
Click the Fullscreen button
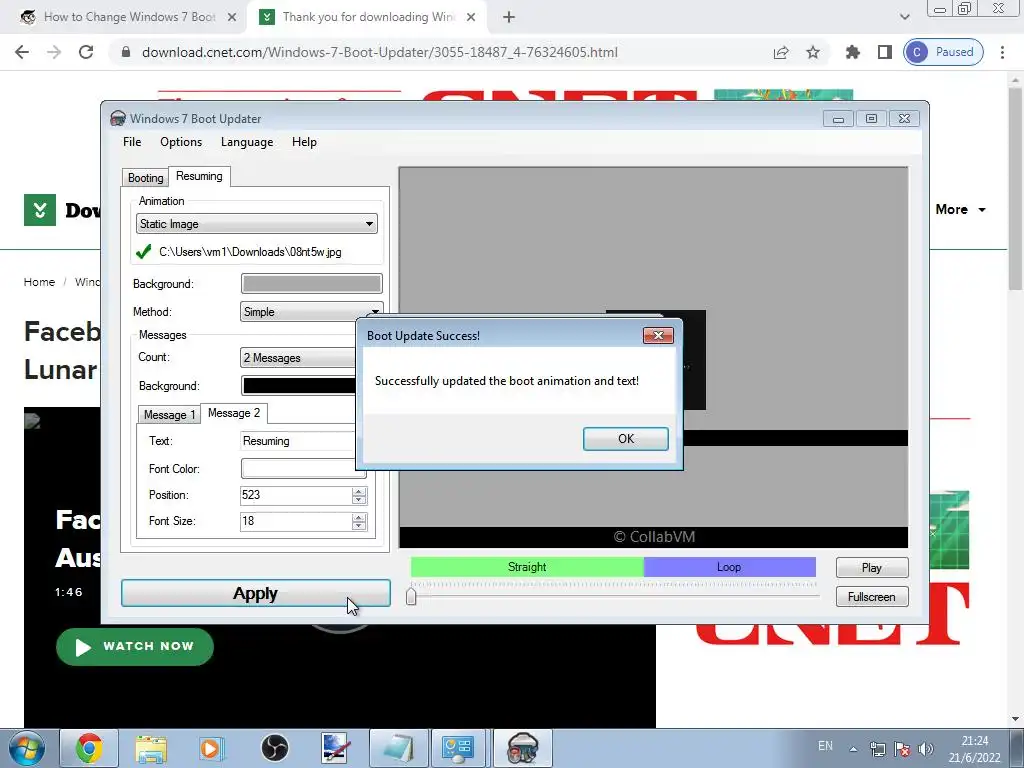872,597
